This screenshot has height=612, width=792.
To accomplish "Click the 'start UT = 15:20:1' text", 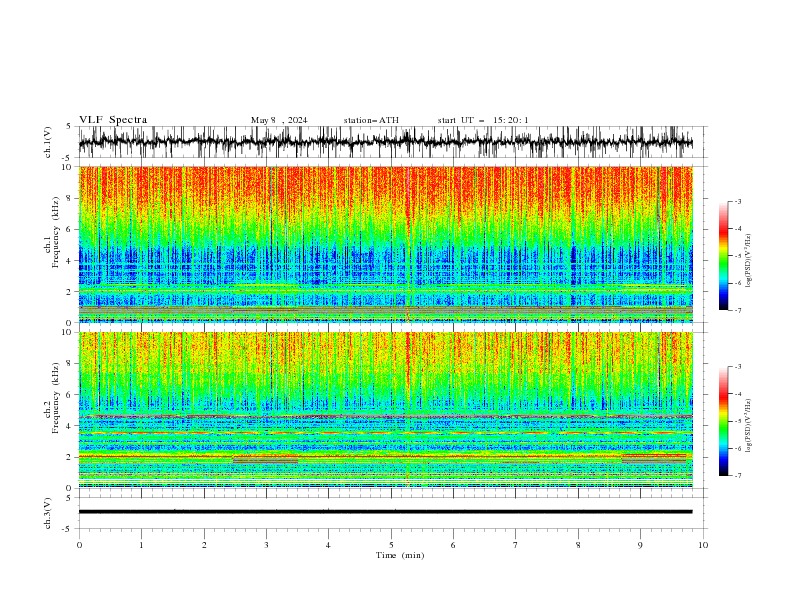I will [x=483, y=120].
